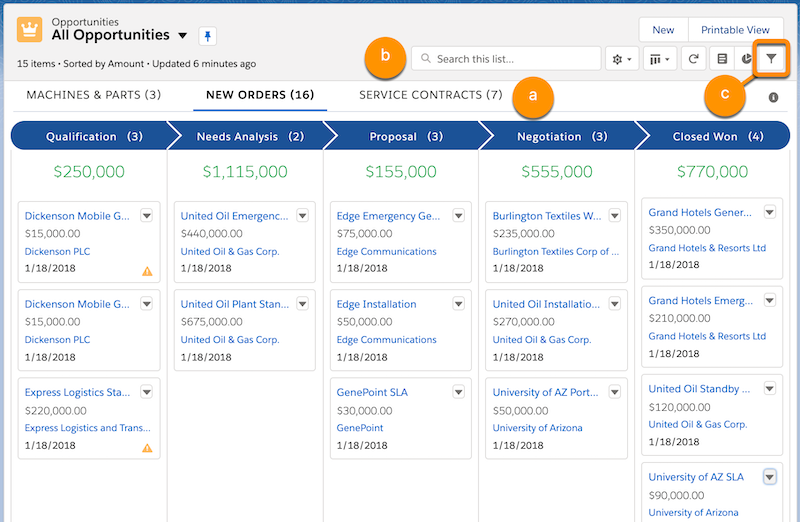This screenshot has height=522, width=800.
Task: Open University of AZ SLA card menu
Action: click(770, 477)
